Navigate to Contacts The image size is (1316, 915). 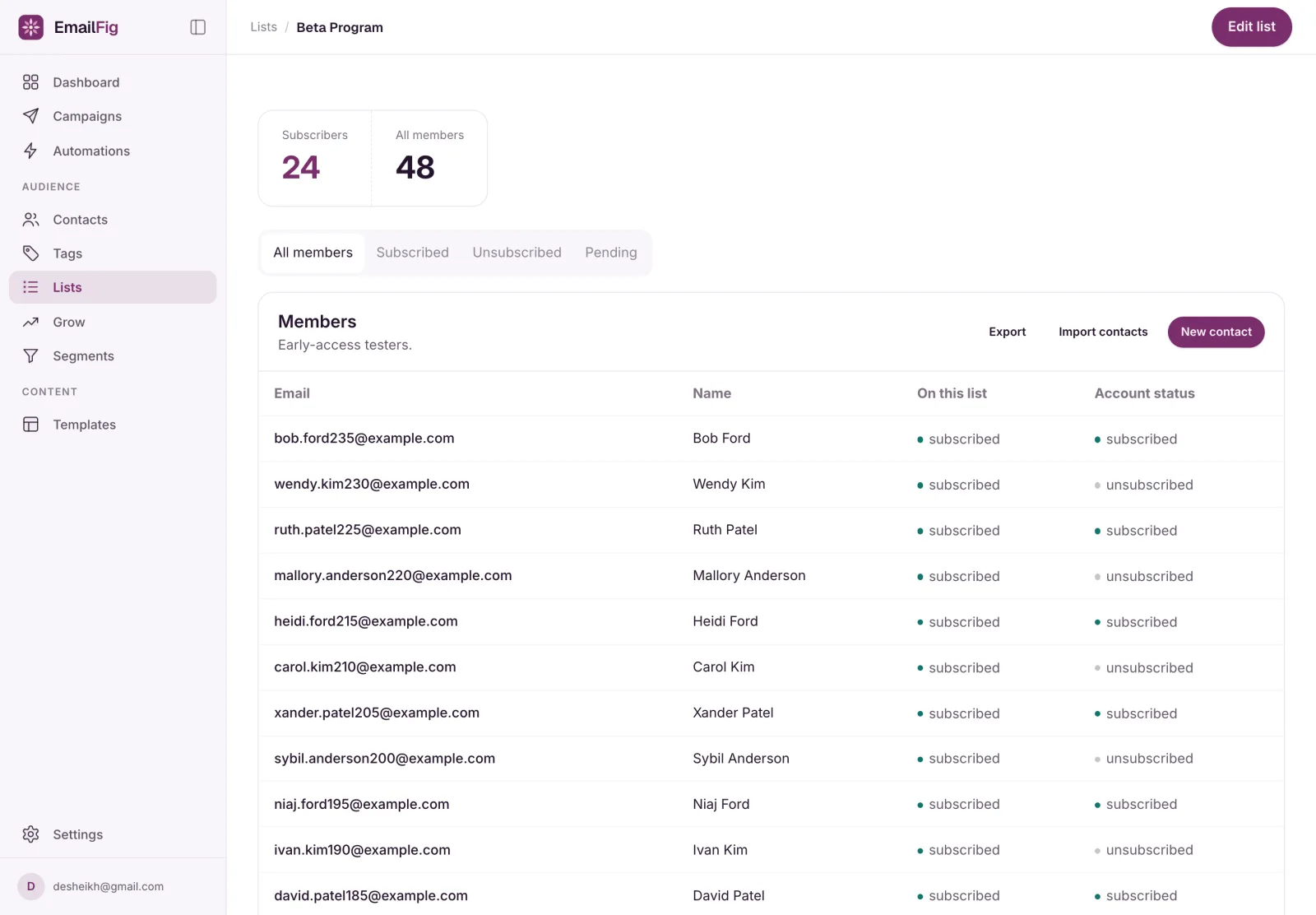coord(113,220)
